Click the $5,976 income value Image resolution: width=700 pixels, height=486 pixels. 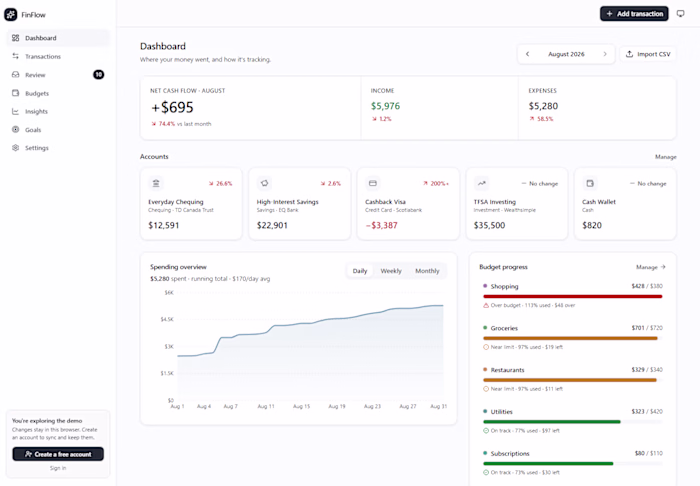pyautogui.click(x=385, y=106)
